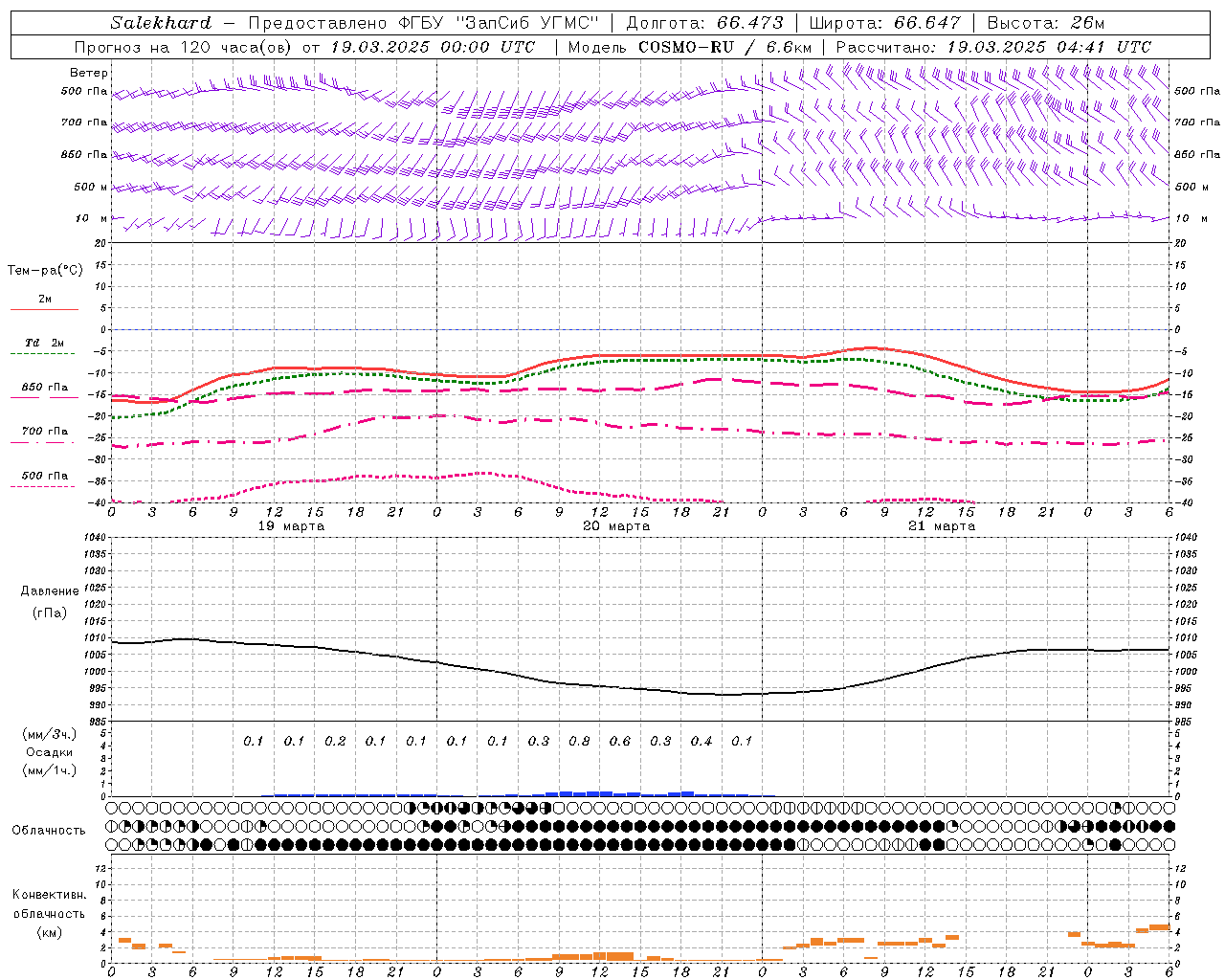Click the 1040 value on left pressure axis

point(97,538)
